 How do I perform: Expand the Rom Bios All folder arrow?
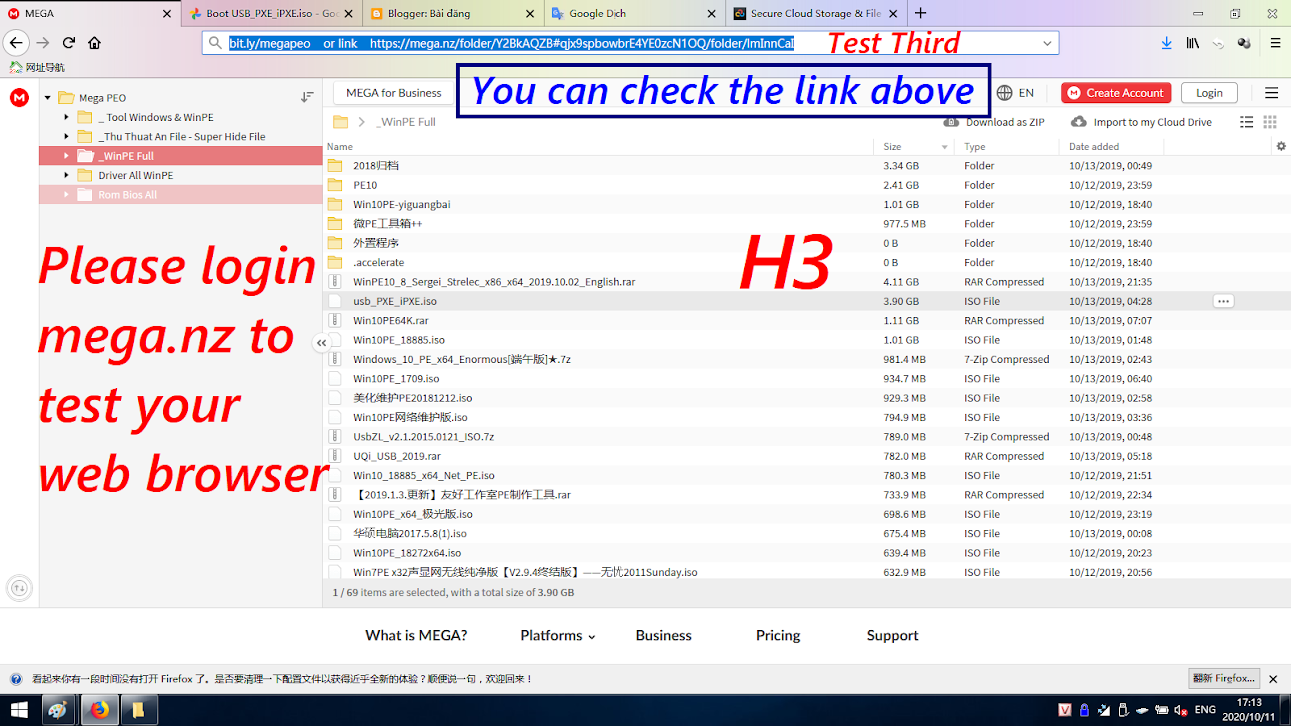[66, 195]
